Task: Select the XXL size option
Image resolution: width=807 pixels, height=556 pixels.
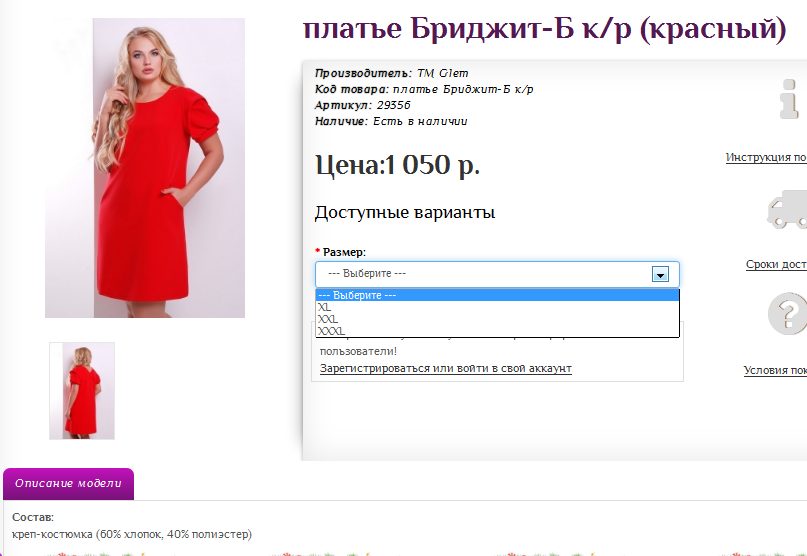Action: tap(497, 319)
